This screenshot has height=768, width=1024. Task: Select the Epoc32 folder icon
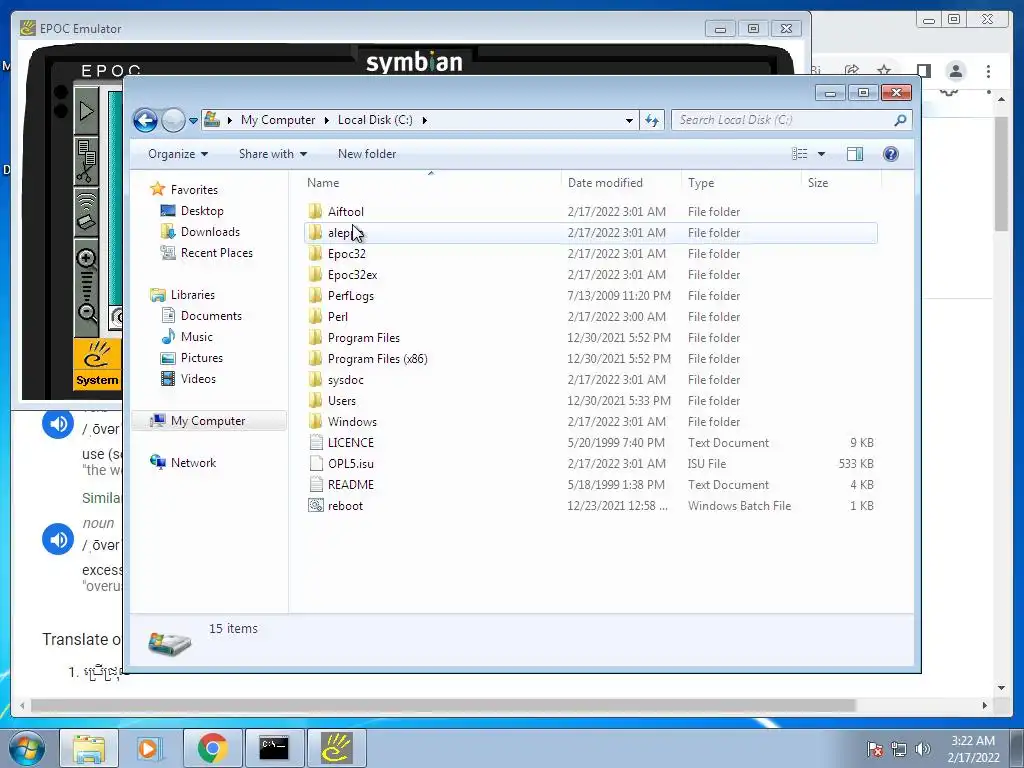tap(315, 253)
